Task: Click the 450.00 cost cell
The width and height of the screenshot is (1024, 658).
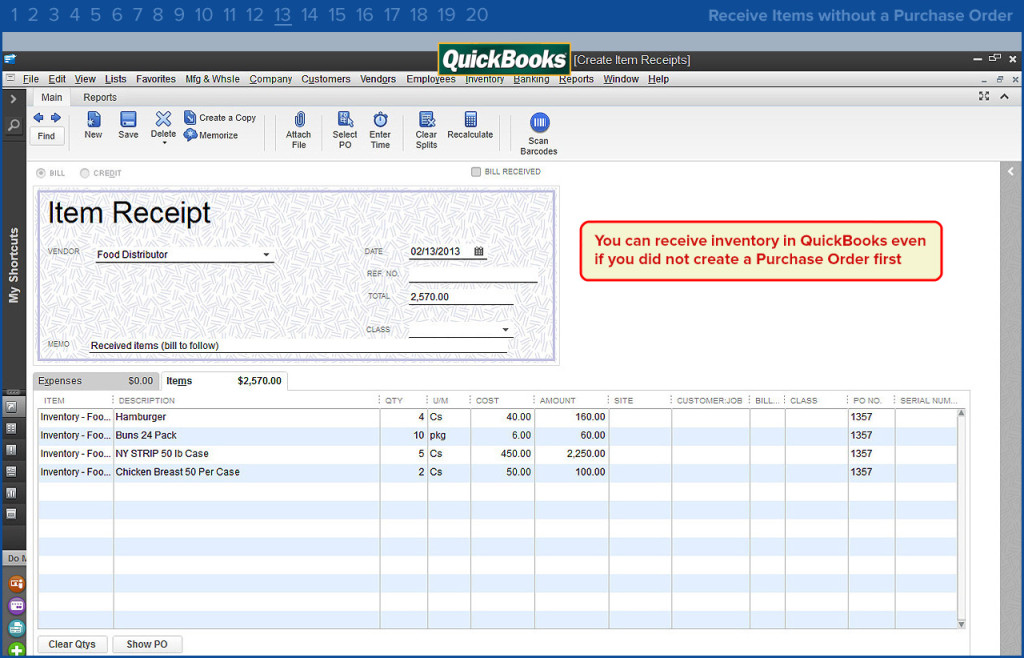Action: tap(502, 454)
